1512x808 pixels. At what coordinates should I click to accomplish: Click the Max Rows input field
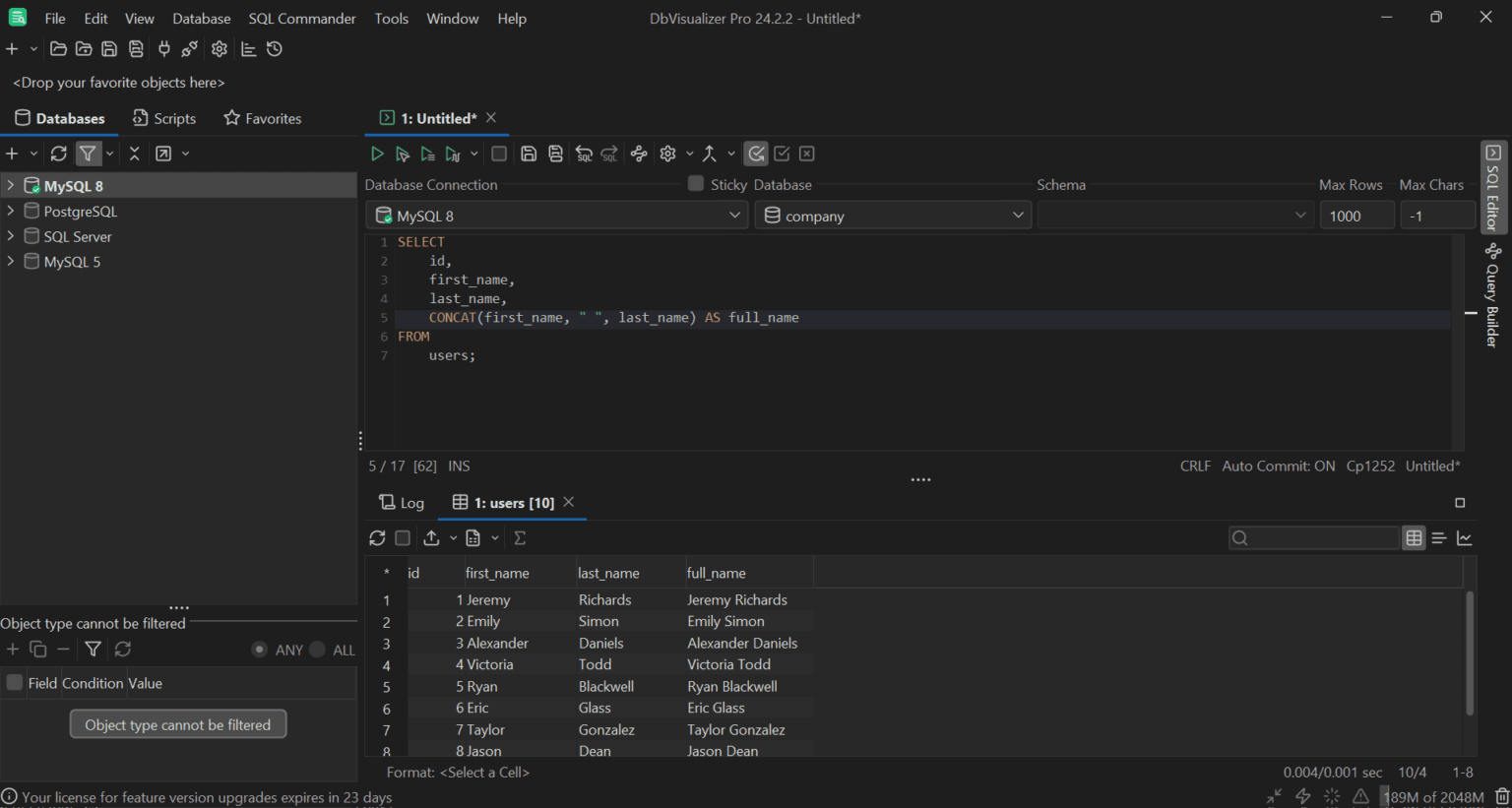point(1355,216)
